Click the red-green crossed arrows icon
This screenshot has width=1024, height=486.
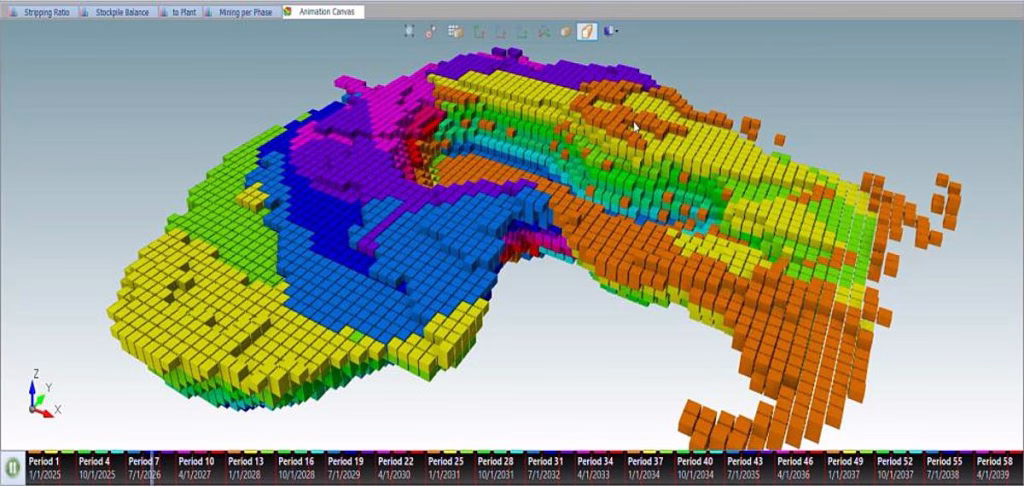tap(543, 31)
